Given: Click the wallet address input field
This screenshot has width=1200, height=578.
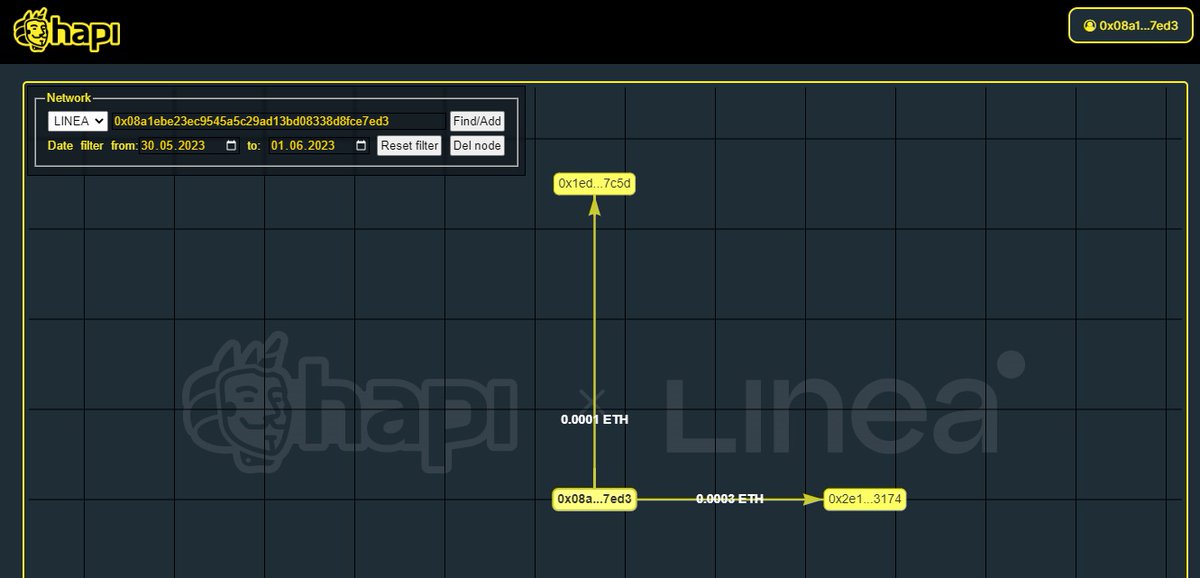Looking at the screenshot, I should (x=278, y=121).
